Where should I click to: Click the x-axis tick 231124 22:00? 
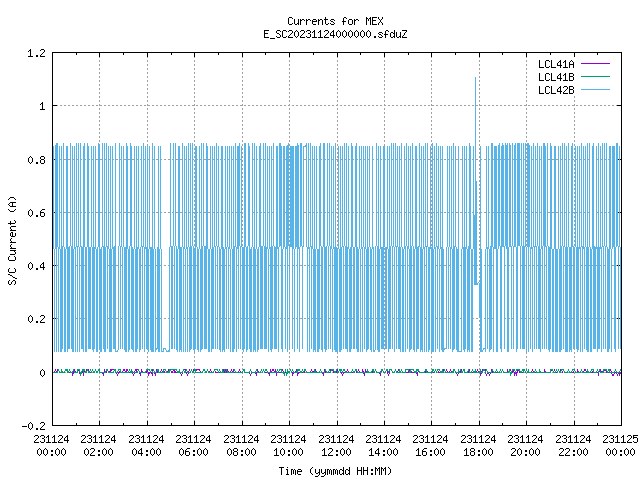click(573, 446)
